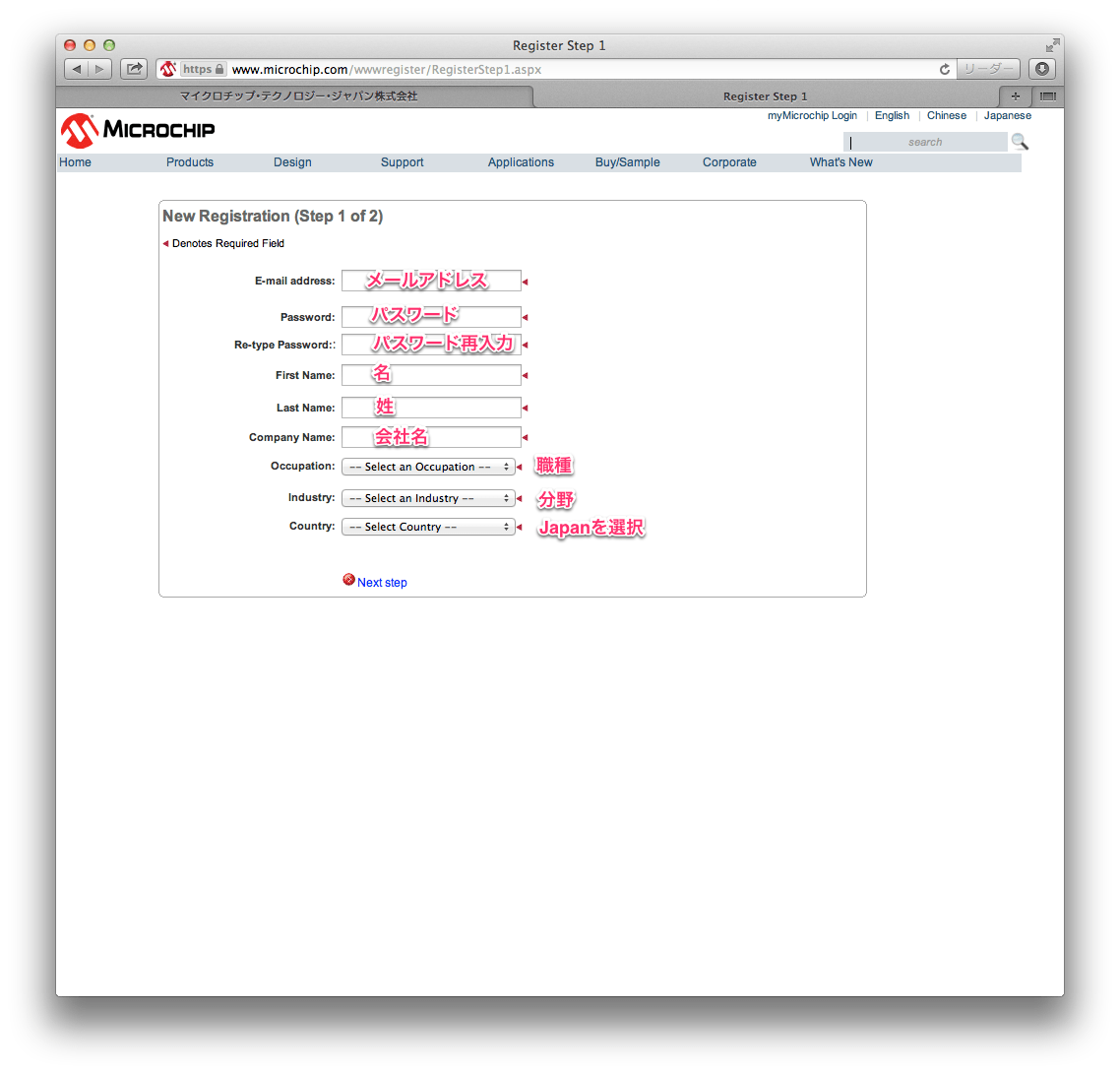Click the site search box
This screenshot has height=1074, width=1120.
point(924,143)
